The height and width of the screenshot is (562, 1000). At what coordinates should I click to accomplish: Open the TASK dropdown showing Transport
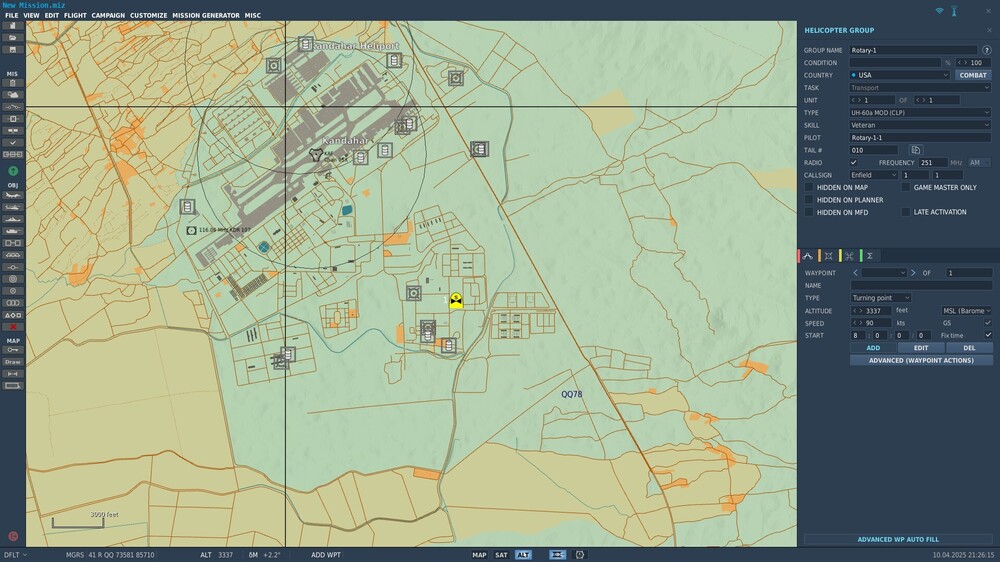click(920, 87)
